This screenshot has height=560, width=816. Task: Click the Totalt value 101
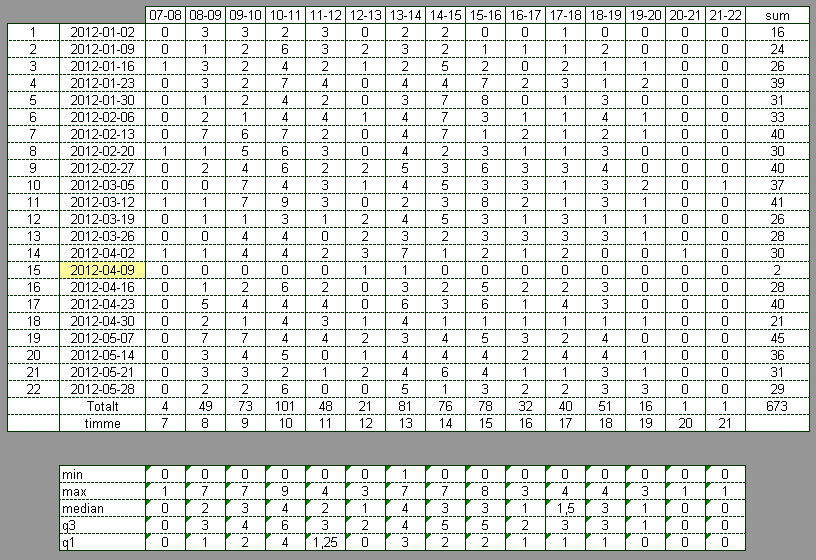pyautogui.click(x=286, y=406)
